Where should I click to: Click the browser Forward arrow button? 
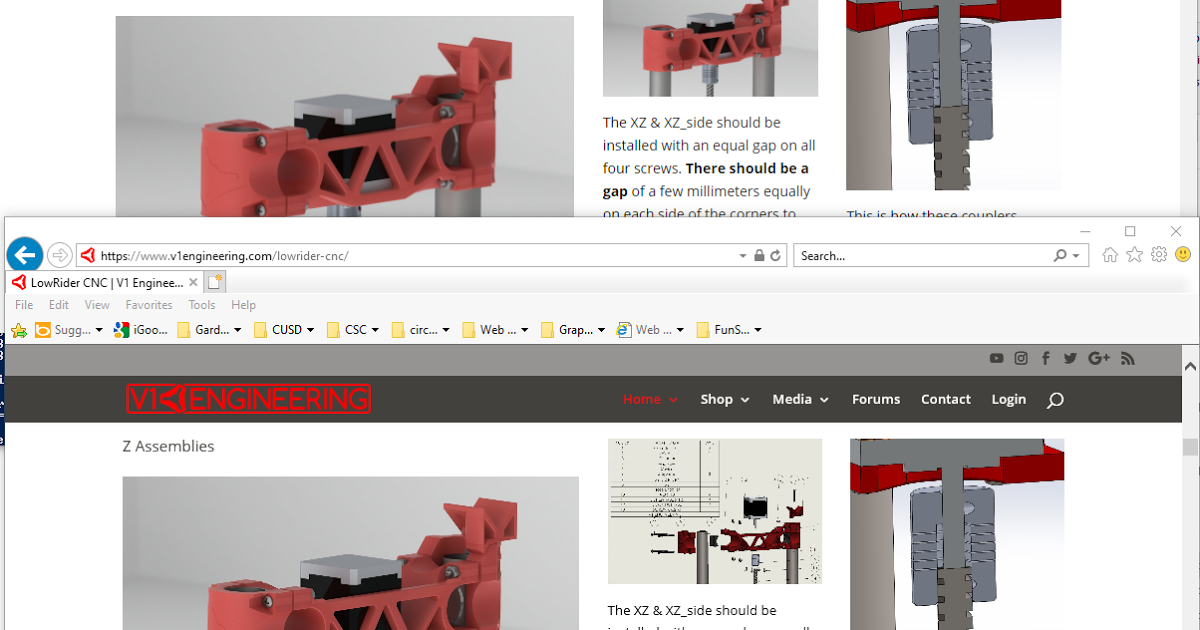click(x=60, y=255)
